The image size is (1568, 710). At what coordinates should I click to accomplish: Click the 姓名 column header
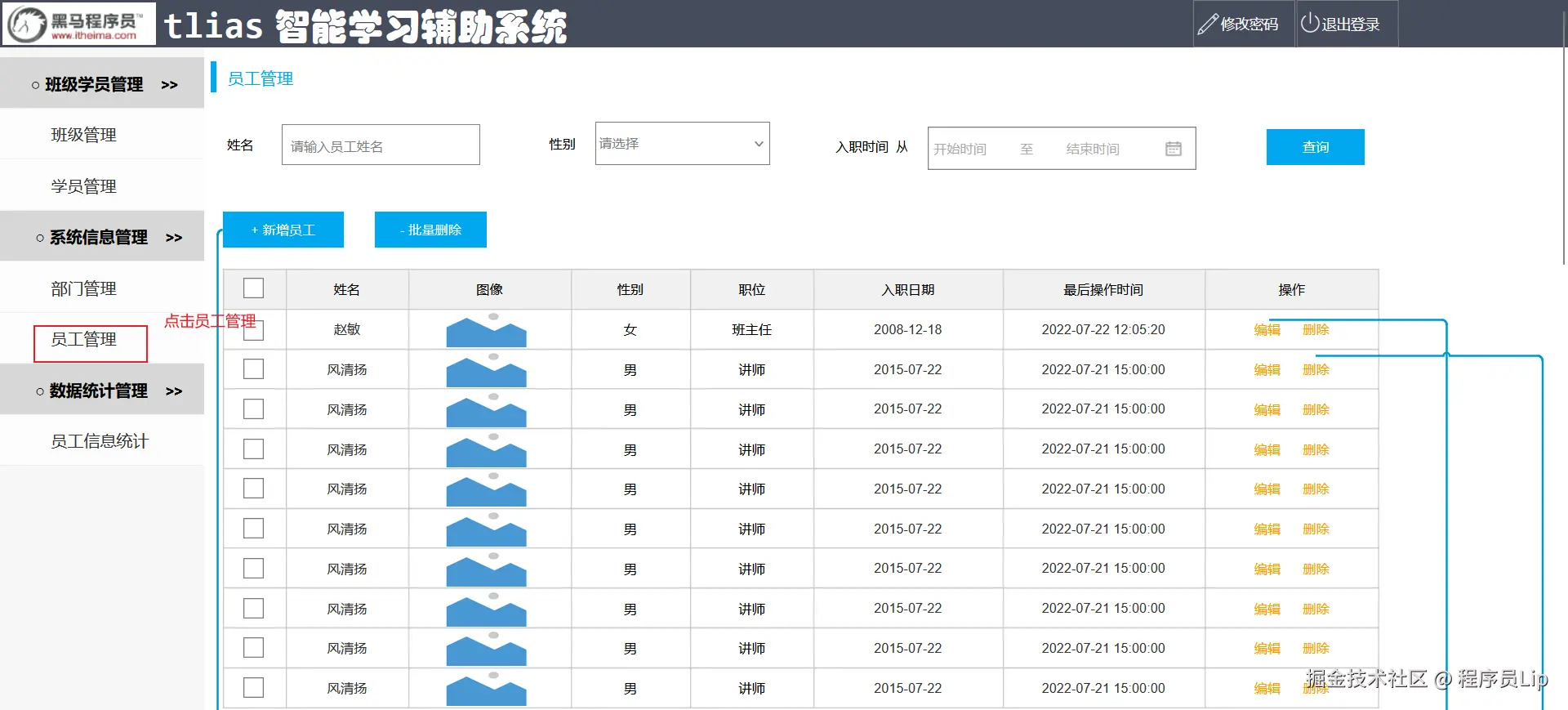click(347, 289)
